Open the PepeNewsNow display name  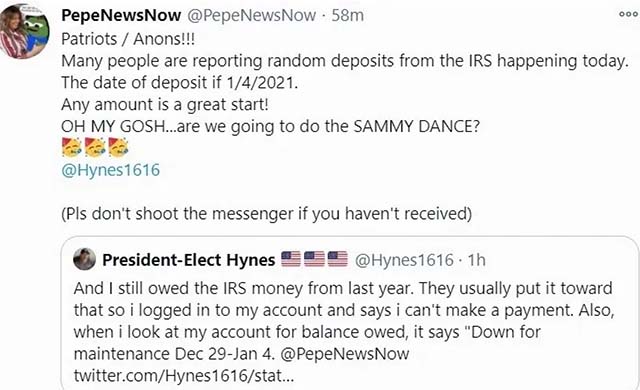tap(121, 16)
